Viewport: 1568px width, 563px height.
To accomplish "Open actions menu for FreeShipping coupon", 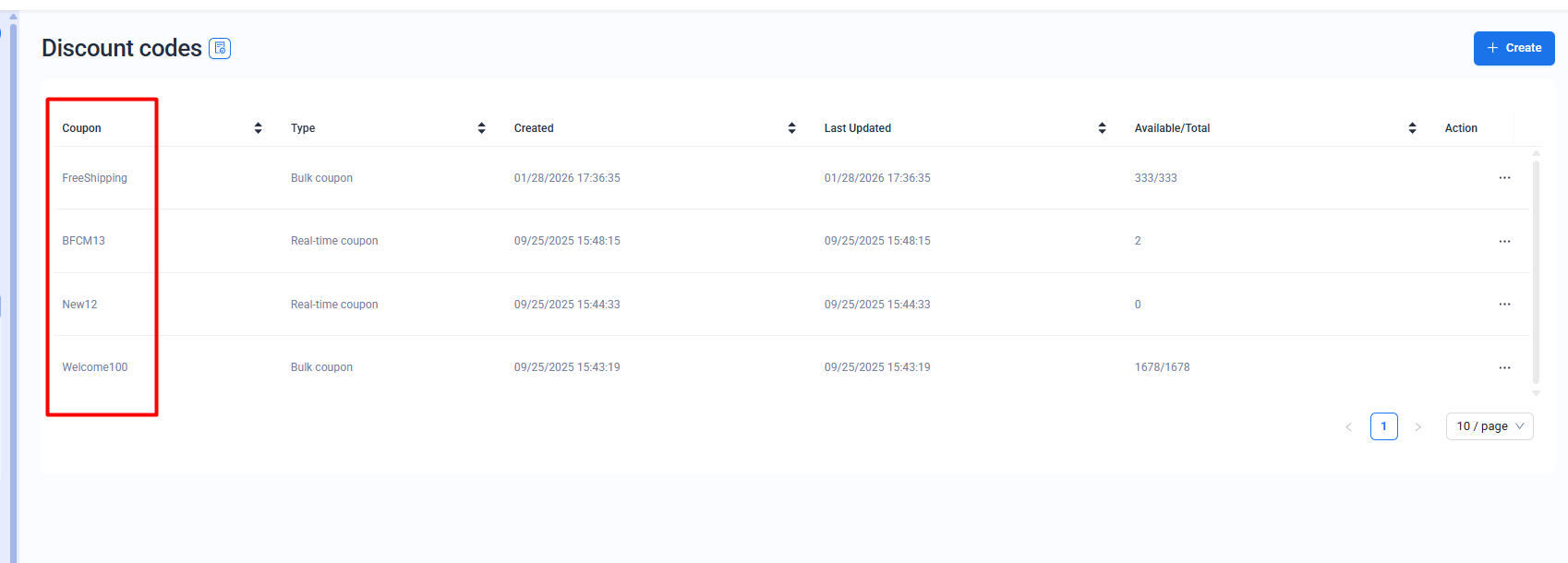I will 1504,178.
